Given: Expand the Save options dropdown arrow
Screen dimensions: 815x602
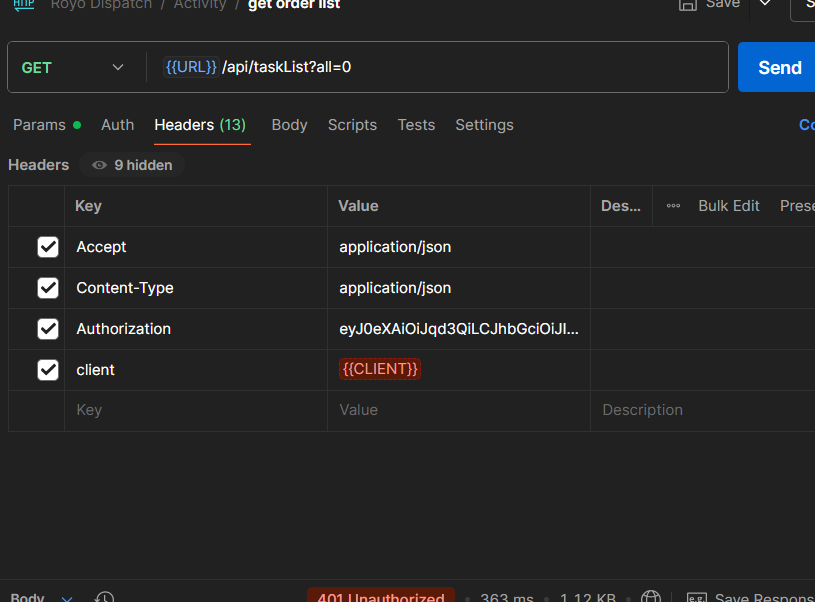Looking at the screenshot, I should [765, 4].
